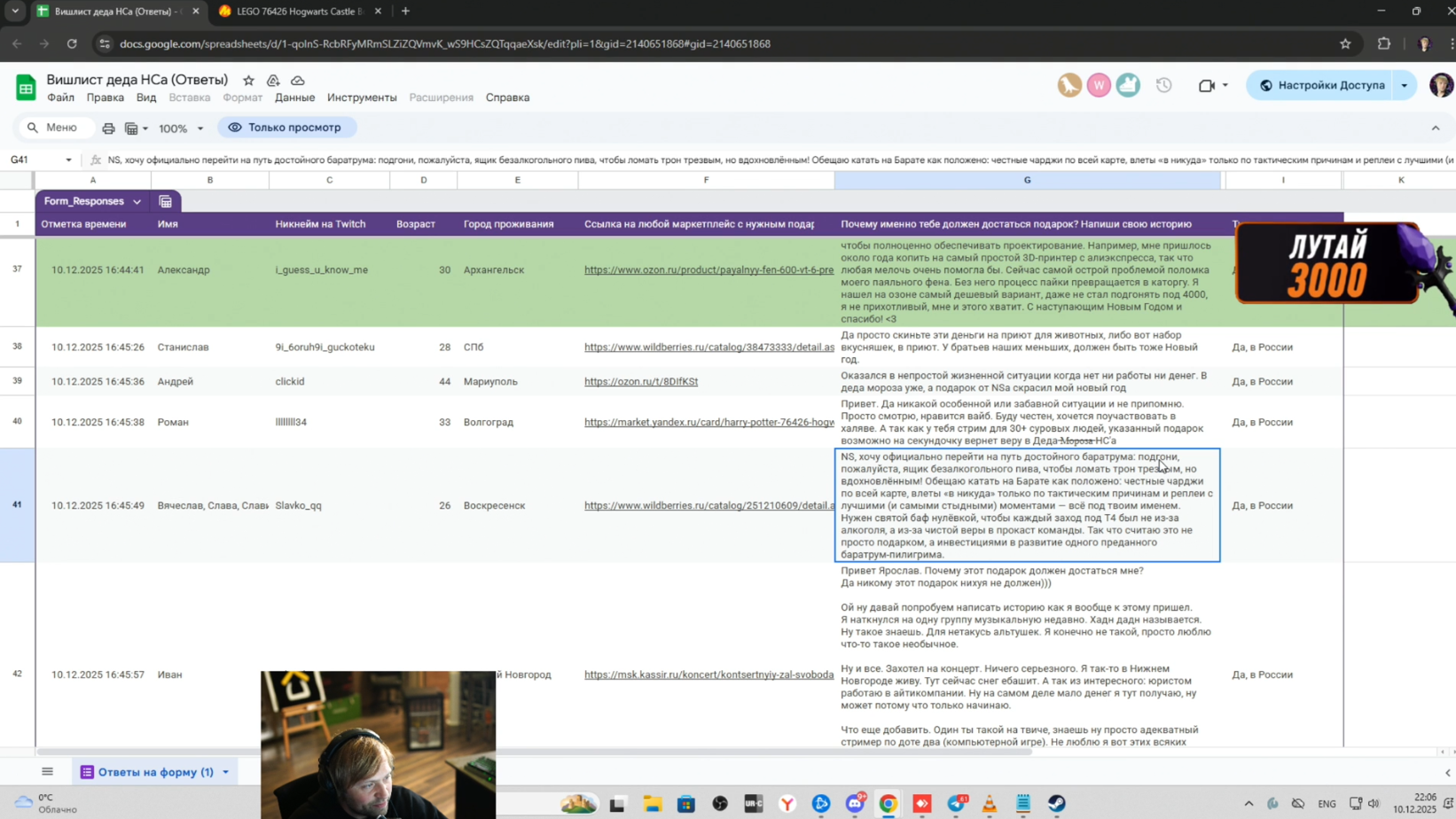1456x819 pixels.
Task: Expand the Настройки Доступа share options arrow
Action: (1405, 85)
